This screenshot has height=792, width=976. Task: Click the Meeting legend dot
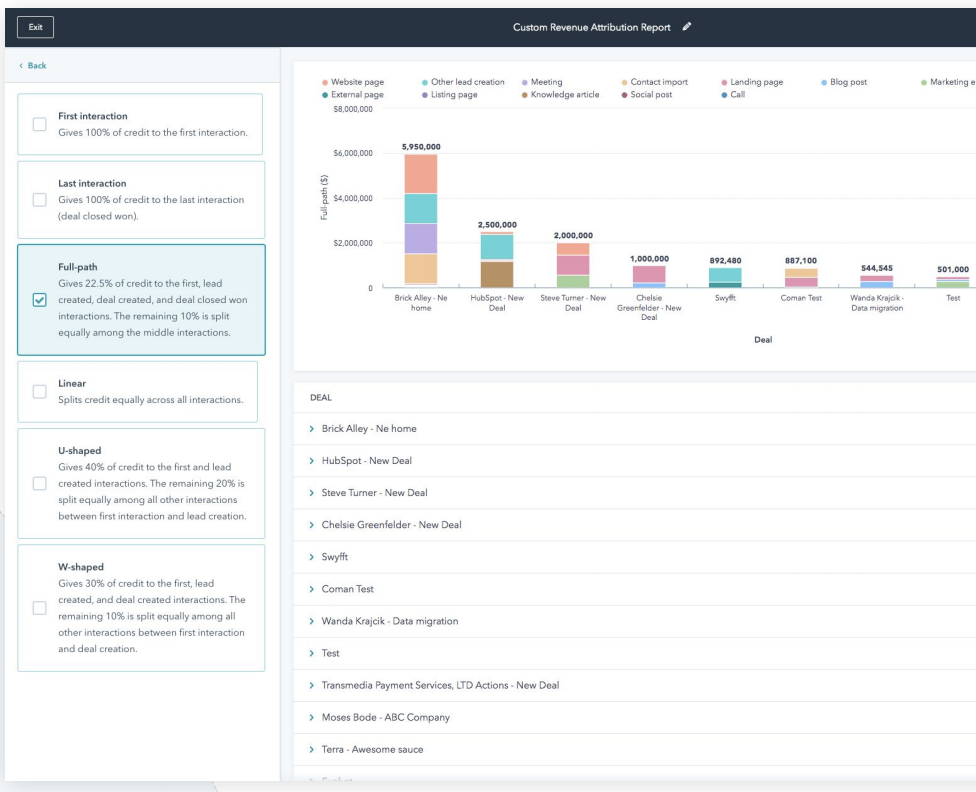[x=525, y=82]
